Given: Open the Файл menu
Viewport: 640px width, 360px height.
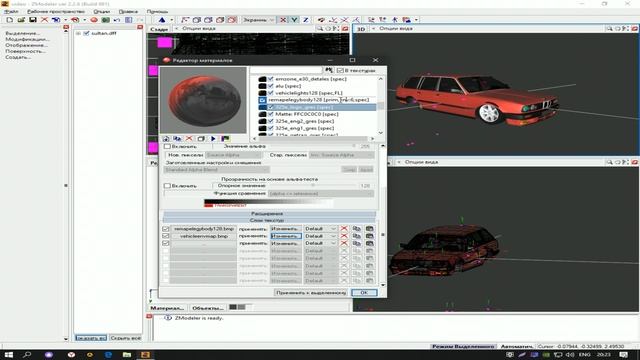Looking at the screenshot, I should point(11,11).
